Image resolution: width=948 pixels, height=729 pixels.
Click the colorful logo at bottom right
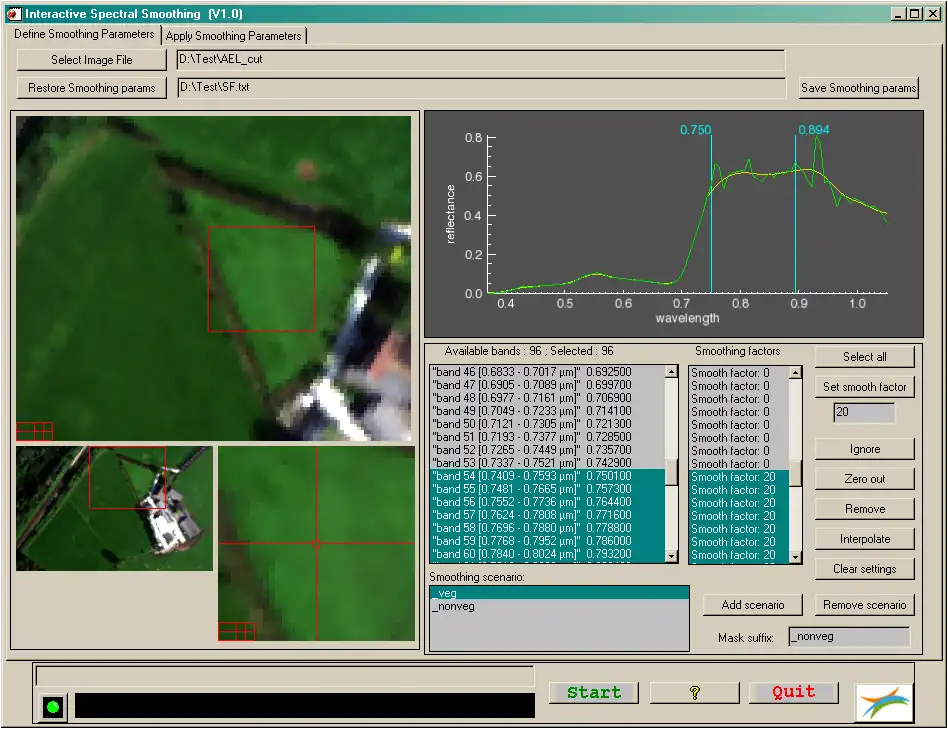(x=883, y=702)
